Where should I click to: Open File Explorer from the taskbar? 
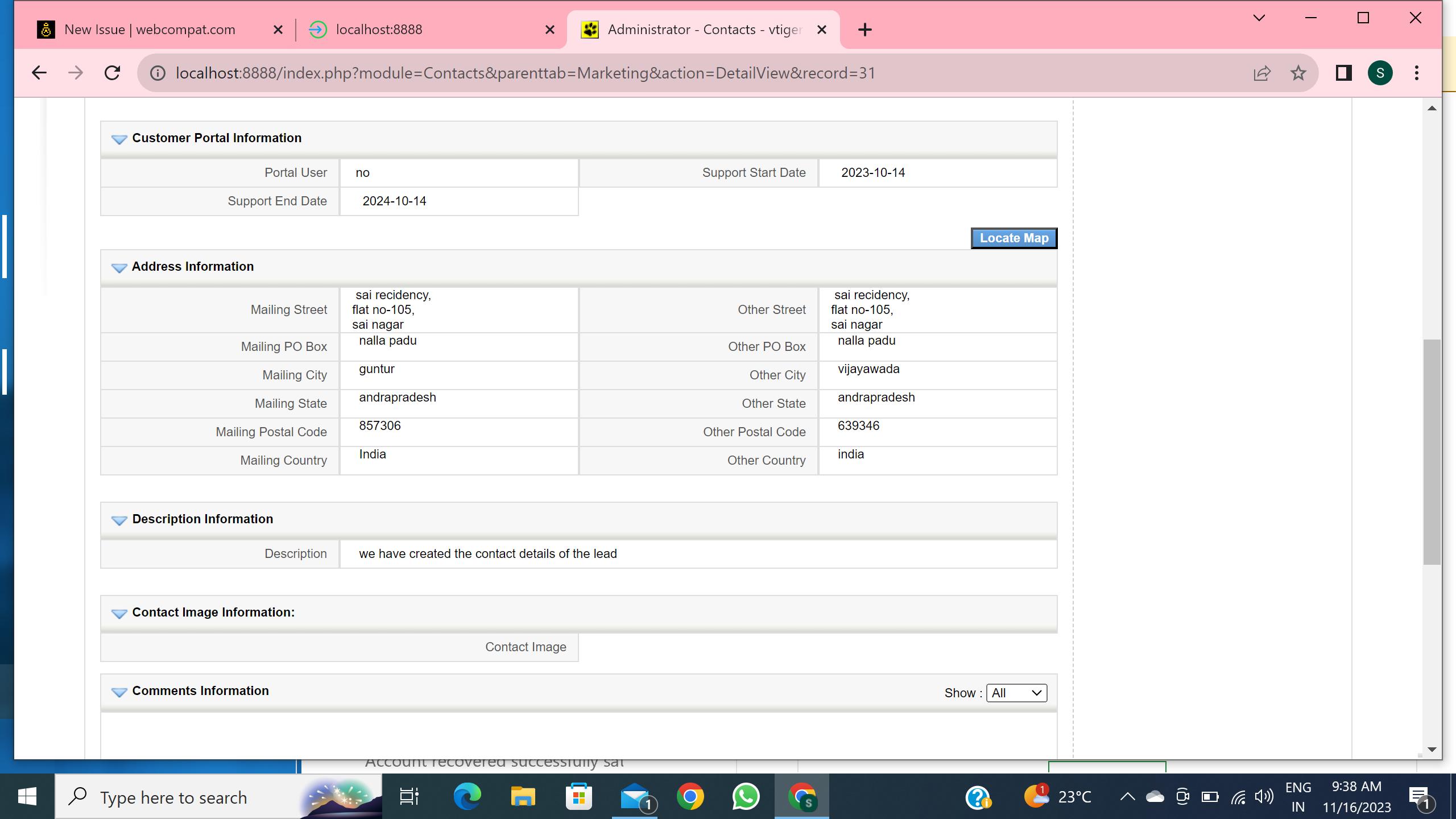coord(523,796)
